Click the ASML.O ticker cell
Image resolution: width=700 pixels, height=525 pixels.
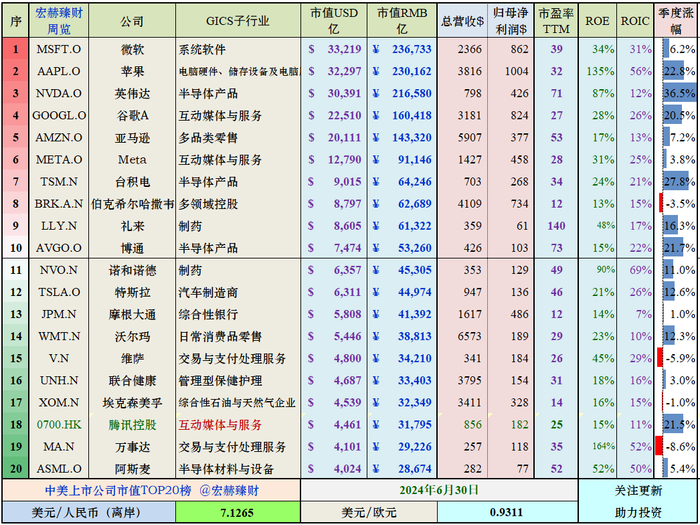point(59,469)
